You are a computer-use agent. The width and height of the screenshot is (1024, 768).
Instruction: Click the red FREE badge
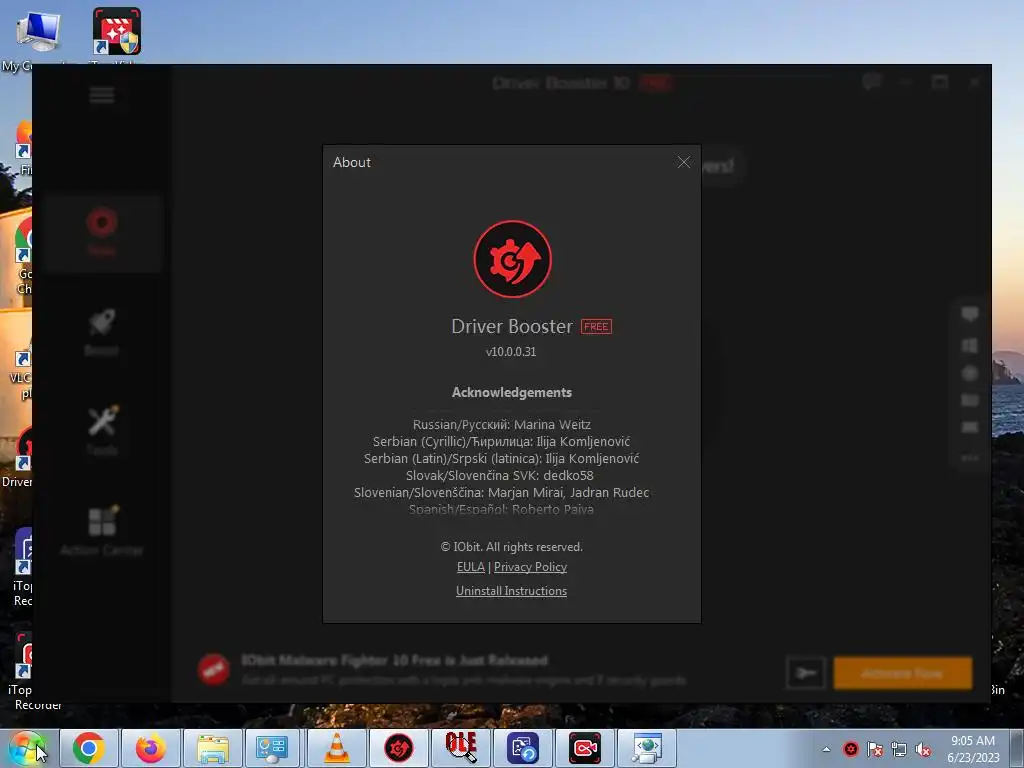coord(596,327)
